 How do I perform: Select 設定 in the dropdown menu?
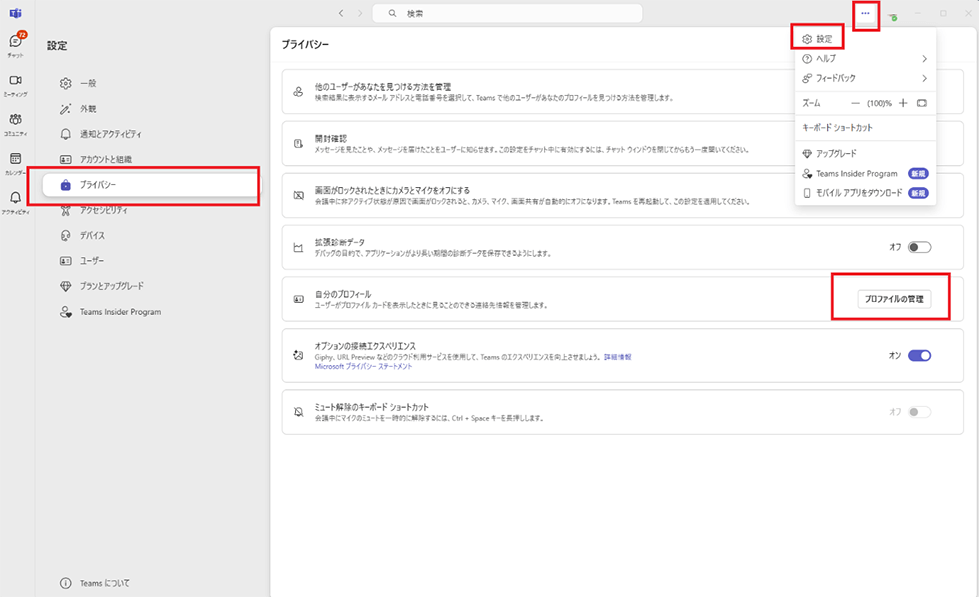point(823,39)
